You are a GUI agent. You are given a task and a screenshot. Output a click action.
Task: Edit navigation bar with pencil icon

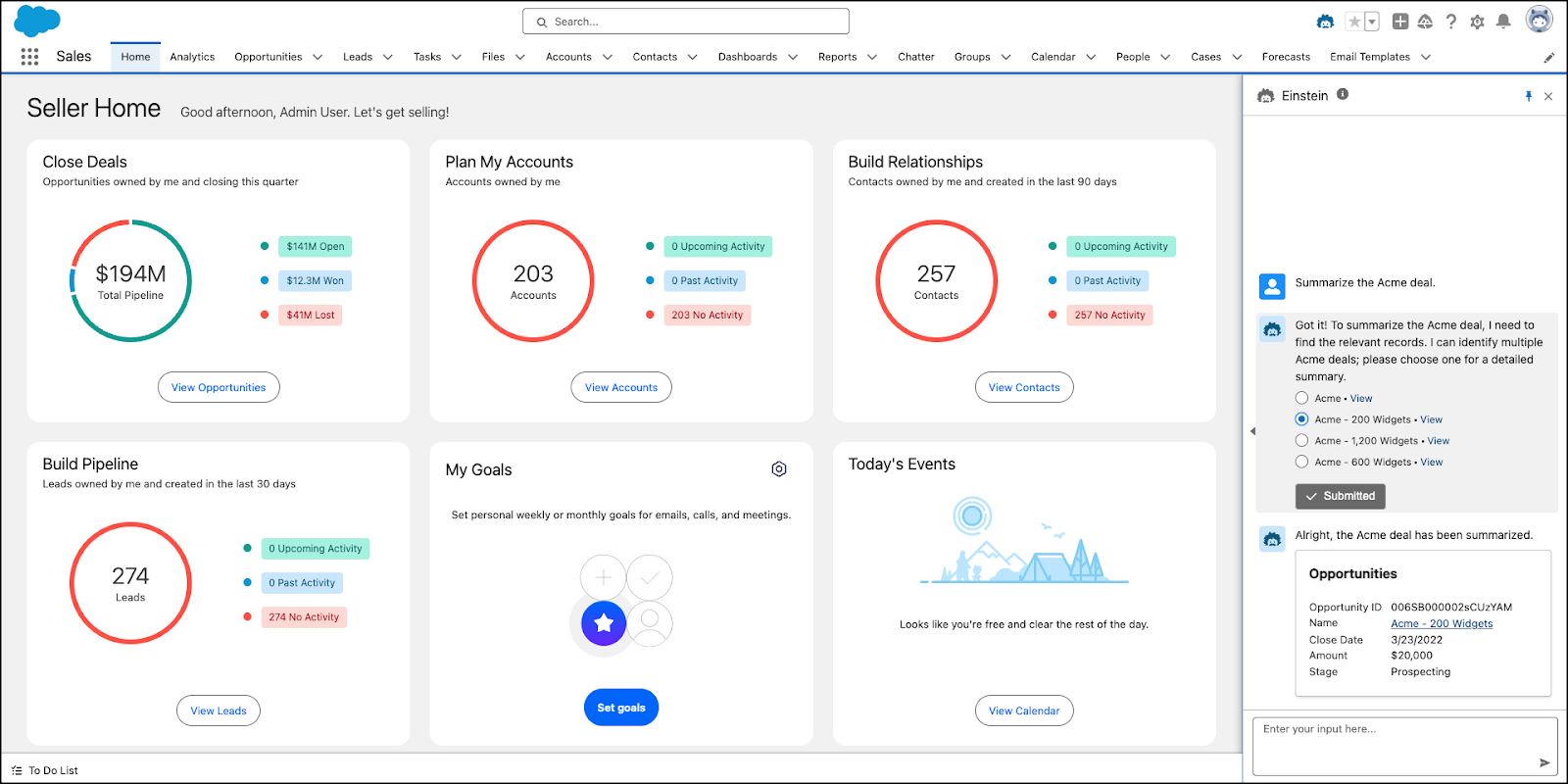(x=1548, y=58)
